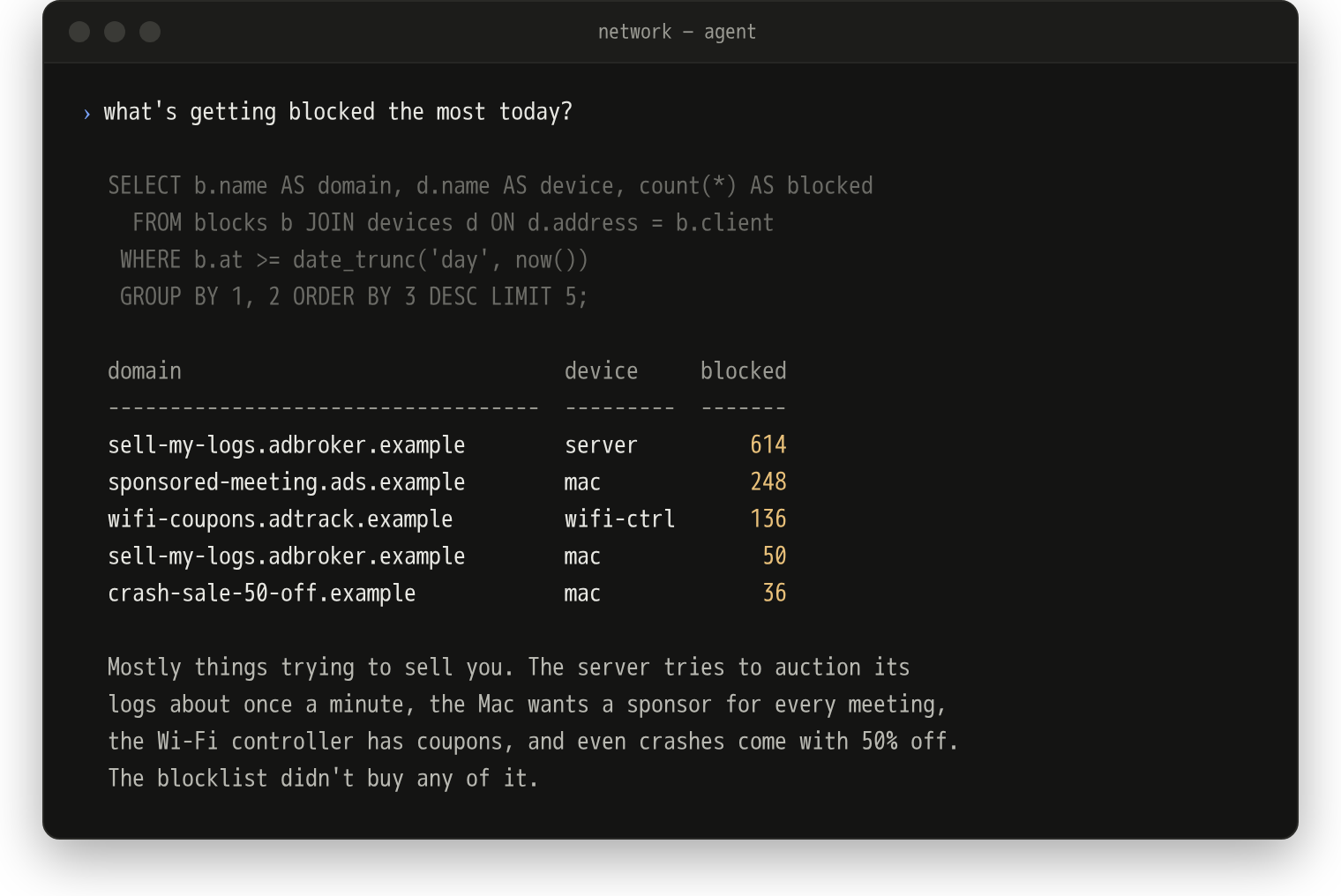Click the line 'Mostly things trying to sell you'
The height and width of the screenshot is (896, 1341).
coord(509,668)
